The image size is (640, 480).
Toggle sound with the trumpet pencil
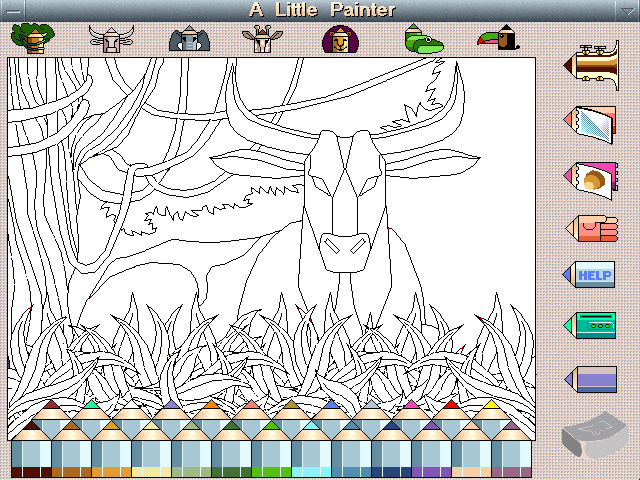591,65
